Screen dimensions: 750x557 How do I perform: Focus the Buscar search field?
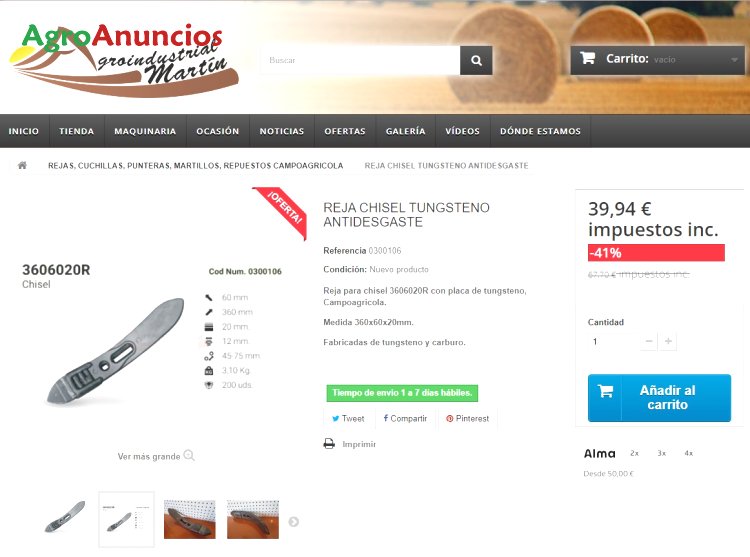tap(360, 60)
